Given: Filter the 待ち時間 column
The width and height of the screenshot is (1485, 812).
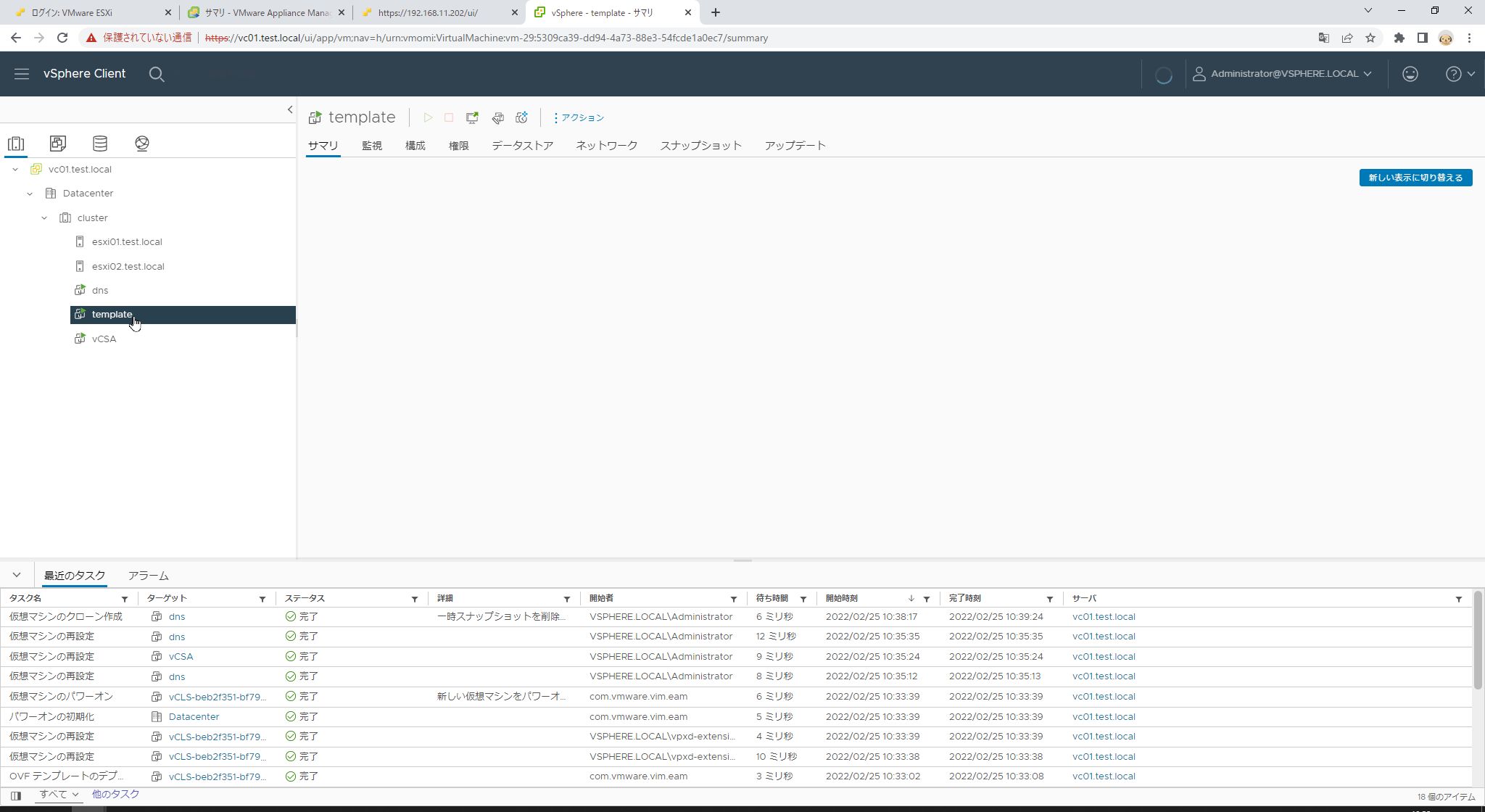Looking at the screenshot, I should (x=803, y=599).
